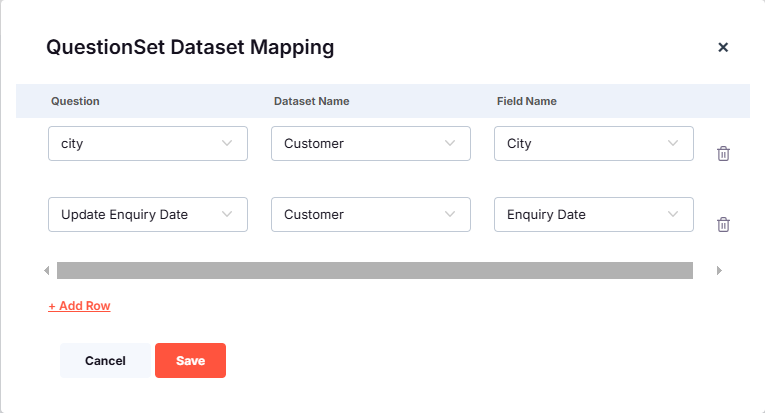The height and width of the screenshot is (413, 765).
Task: Click the Field Name column header
Action: click(x=526, y=101)
